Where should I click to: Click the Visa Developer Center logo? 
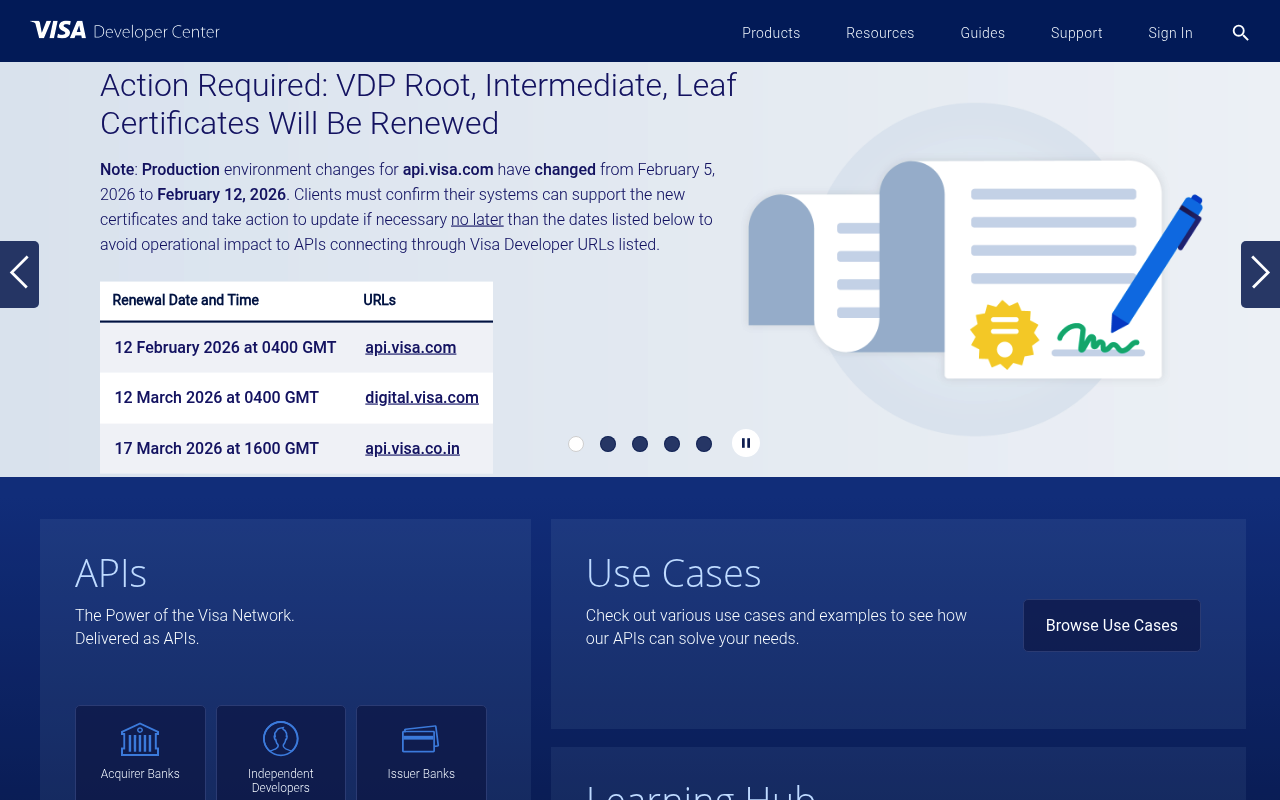pyautogui.click(x=125, y=31)
